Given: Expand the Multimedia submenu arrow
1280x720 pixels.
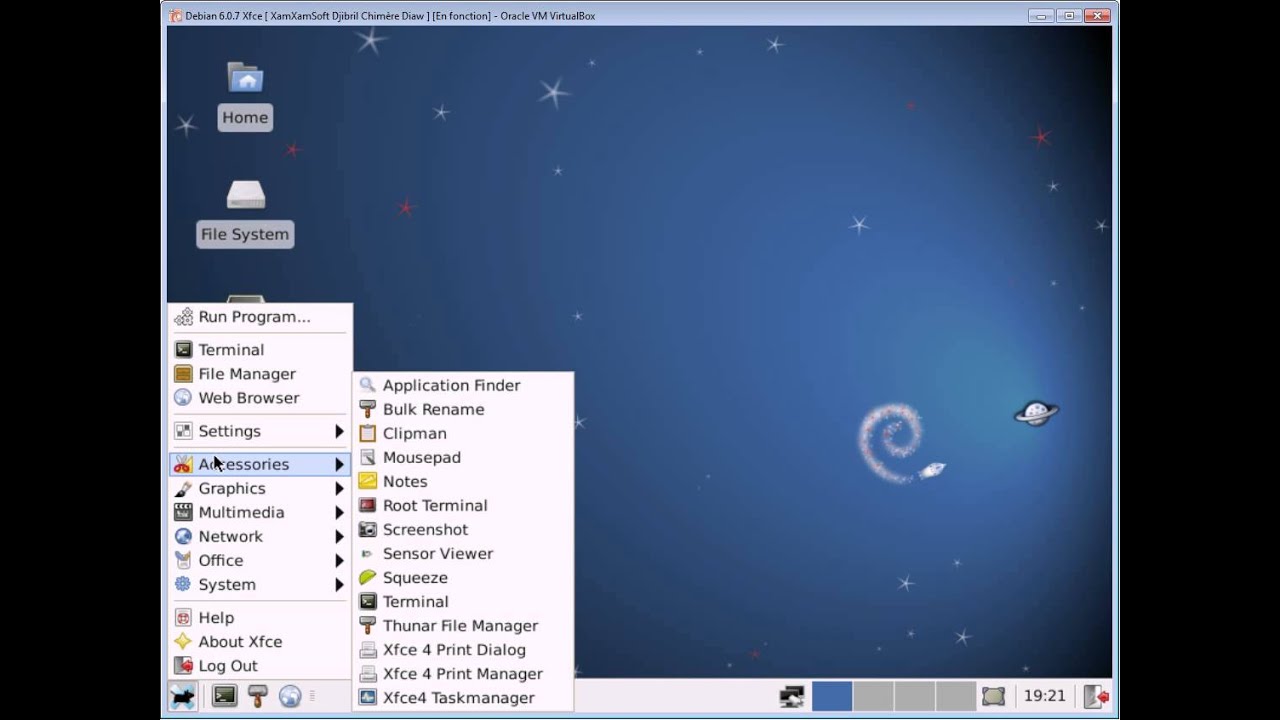Looking at the screenshot, I should click(339, 512).
